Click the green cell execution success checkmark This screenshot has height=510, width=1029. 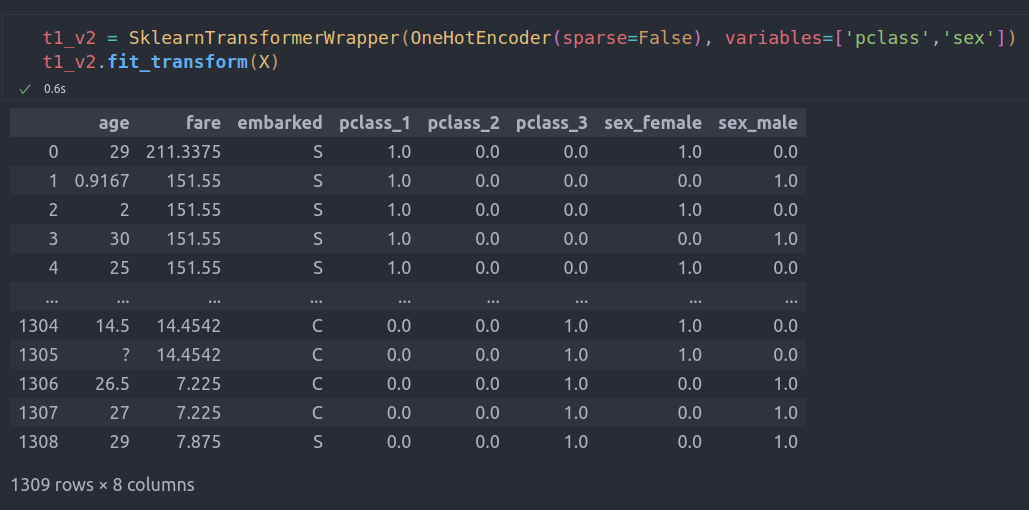coord(25,89)
